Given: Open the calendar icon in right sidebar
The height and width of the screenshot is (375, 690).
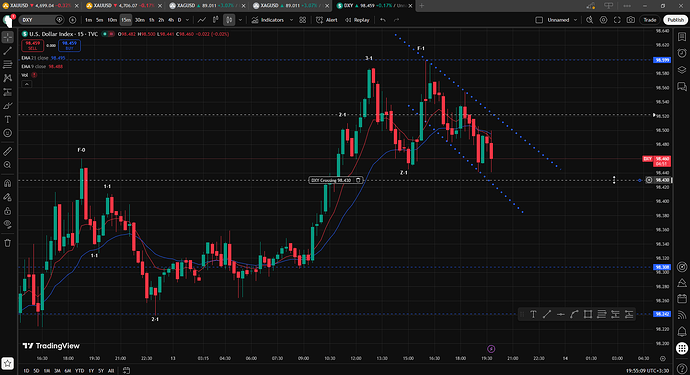Looking at the screenshot, I should 682,299.
